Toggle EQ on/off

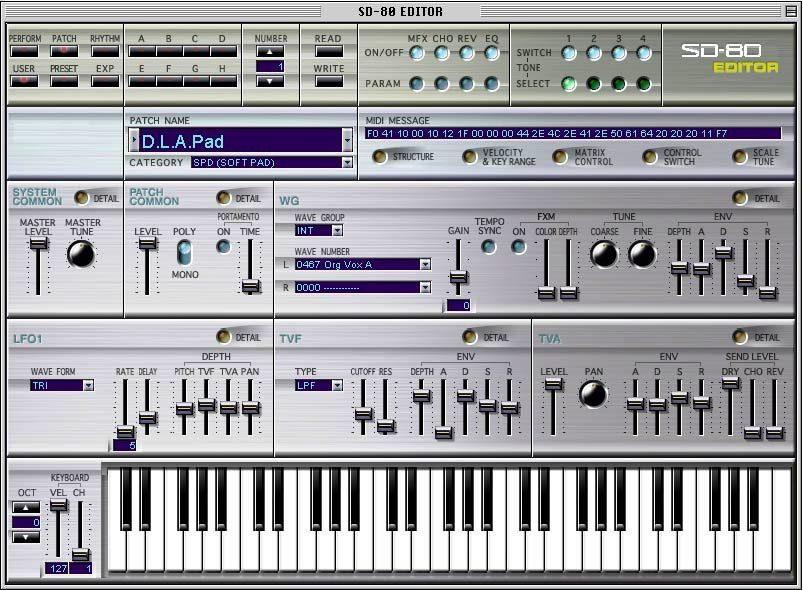tap(492, 53)
